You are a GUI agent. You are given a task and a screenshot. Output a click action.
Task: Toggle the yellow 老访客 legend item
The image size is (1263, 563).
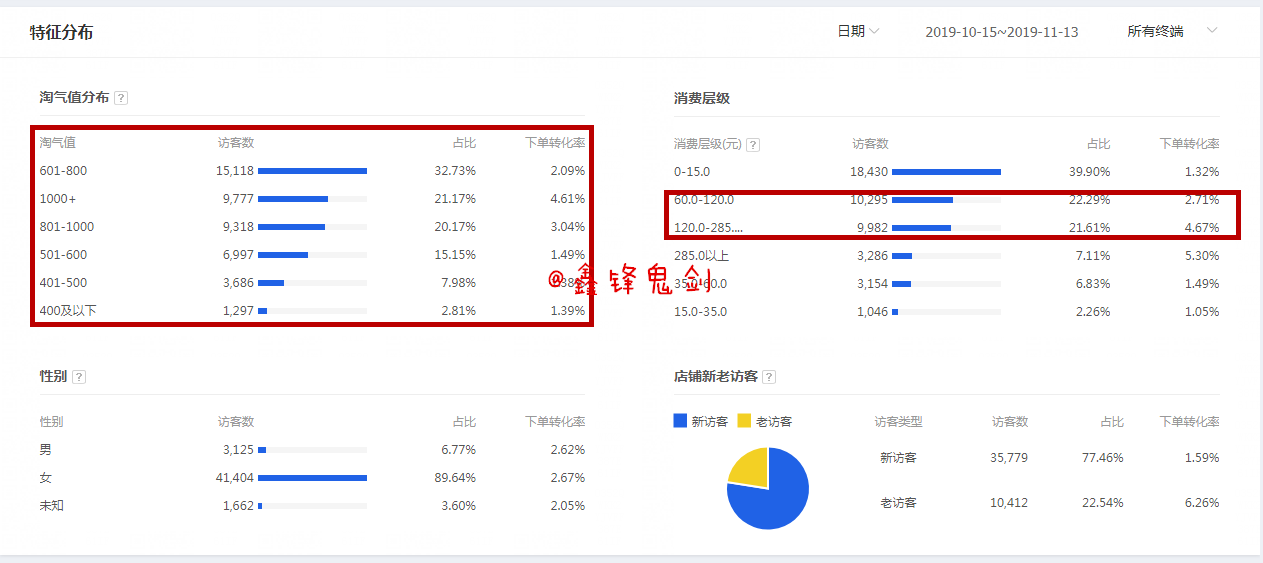(765, 422)
